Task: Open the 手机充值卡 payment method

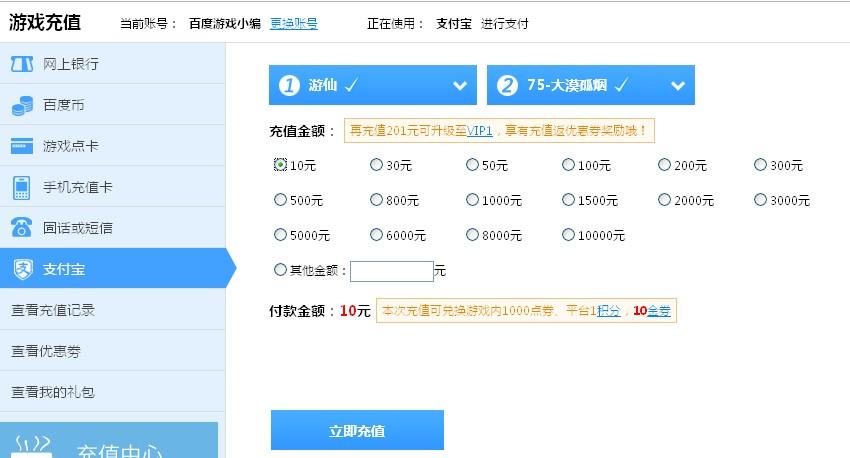Action: point(112,186)
